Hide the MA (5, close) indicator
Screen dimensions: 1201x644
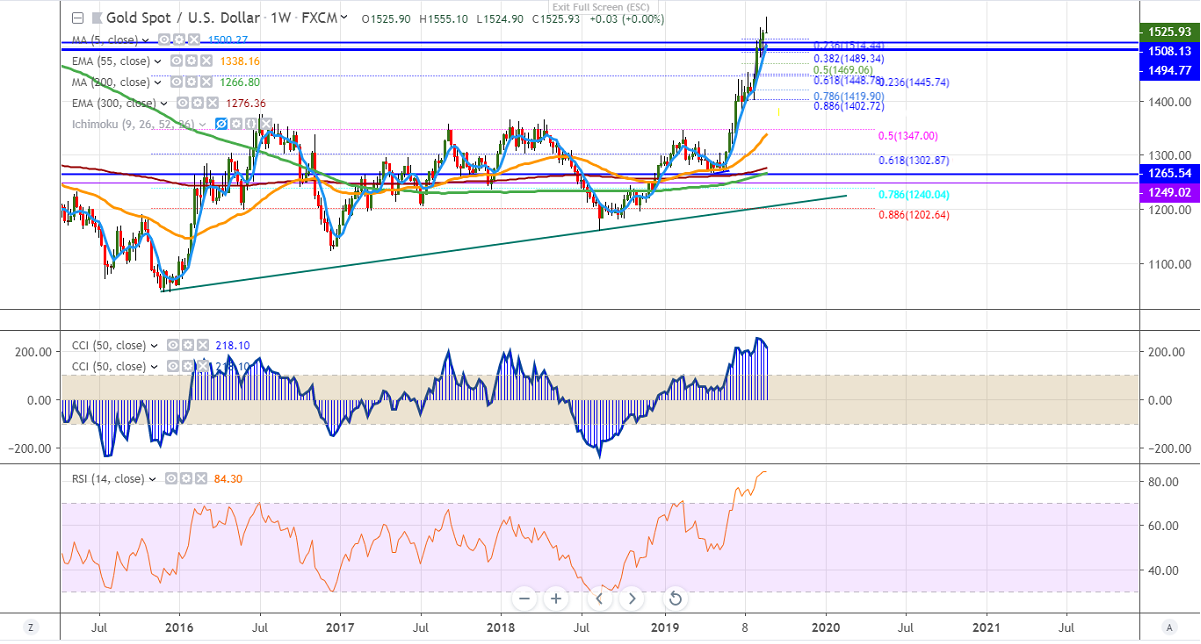(x=164, y=40)
